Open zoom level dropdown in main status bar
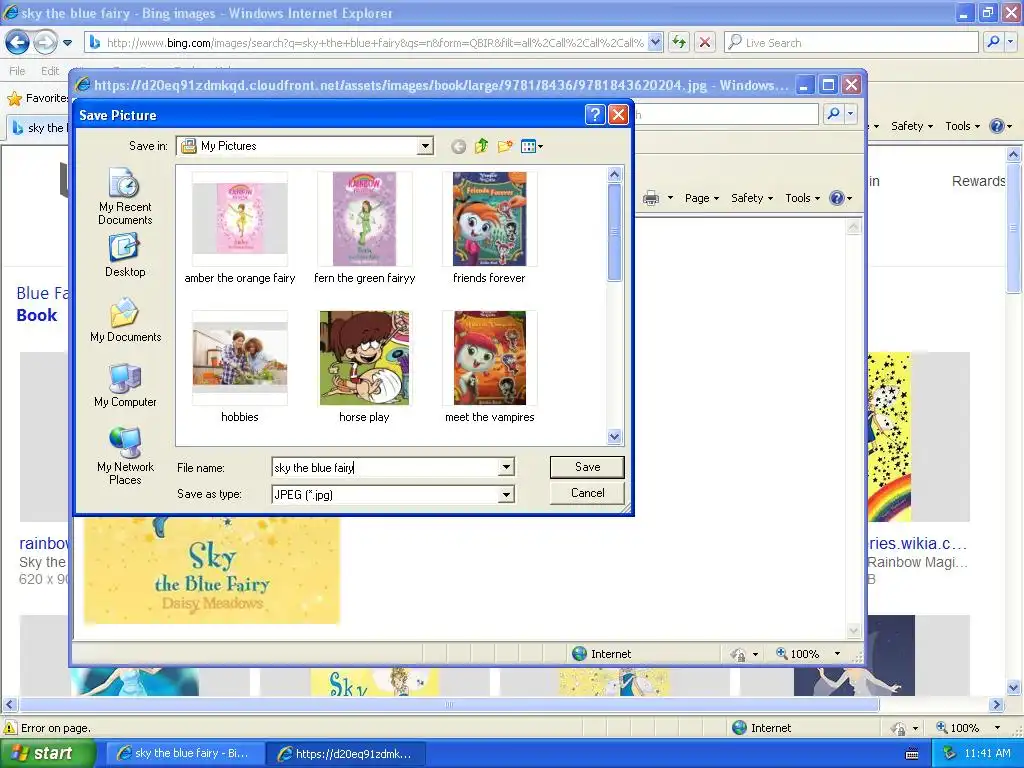Viewport: 1024px width, 768px height. [x=997, y=728]
